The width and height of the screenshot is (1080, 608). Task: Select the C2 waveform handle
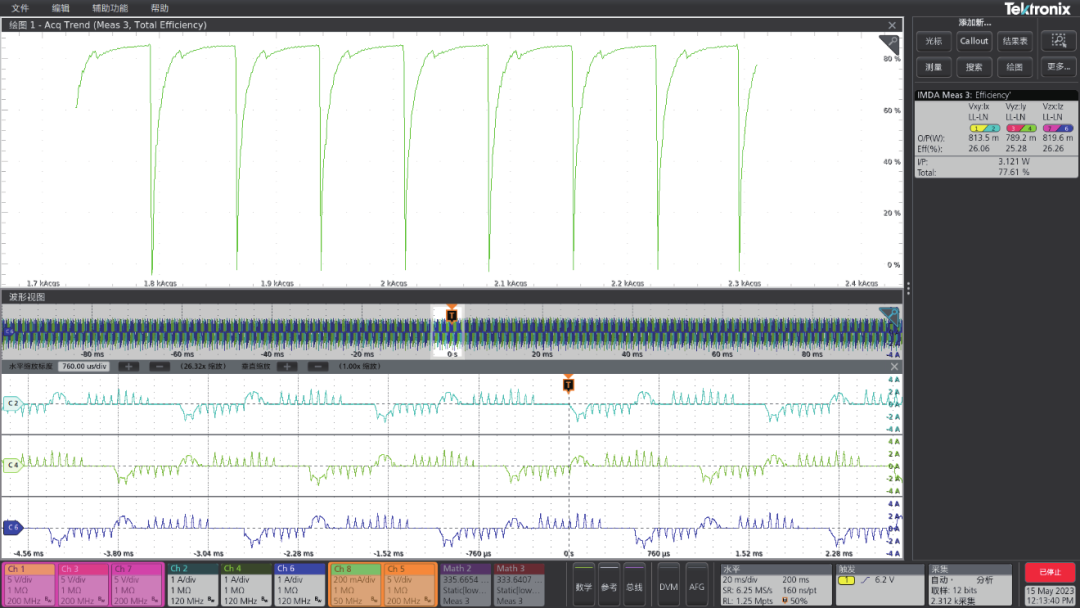point(13,404)
